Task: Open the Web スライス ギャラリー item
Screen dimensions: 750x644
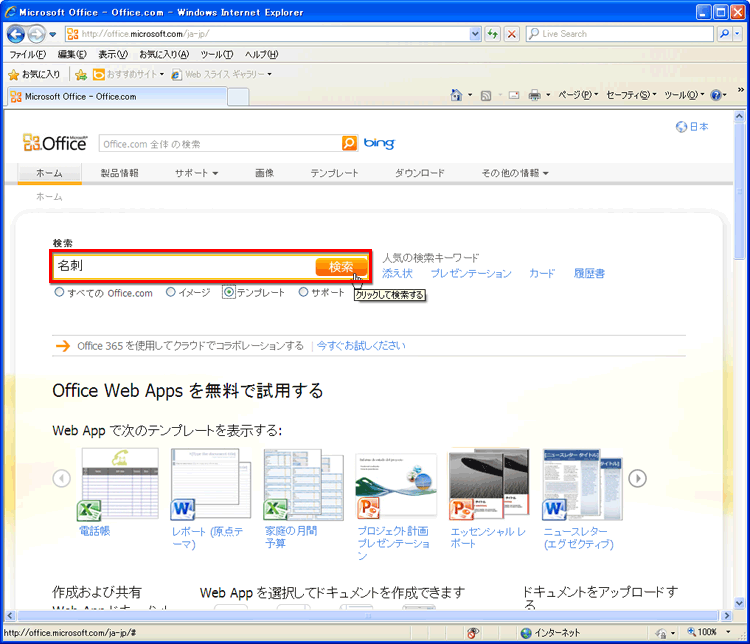Action: pos(222,74)
